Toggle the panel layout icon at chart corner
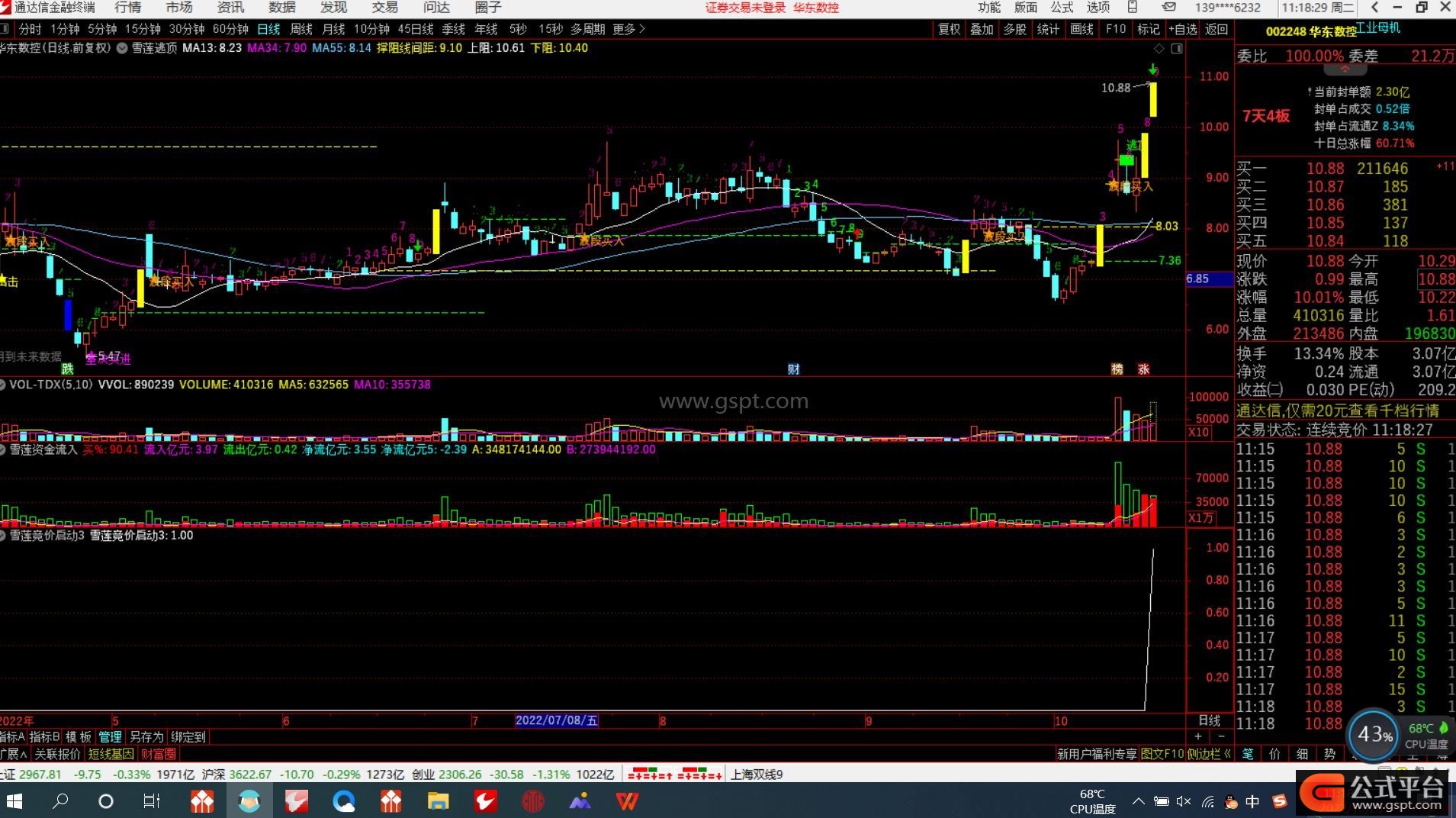Image resolution: width=1456 pixels, height=818 pixels. [1177, 49]
